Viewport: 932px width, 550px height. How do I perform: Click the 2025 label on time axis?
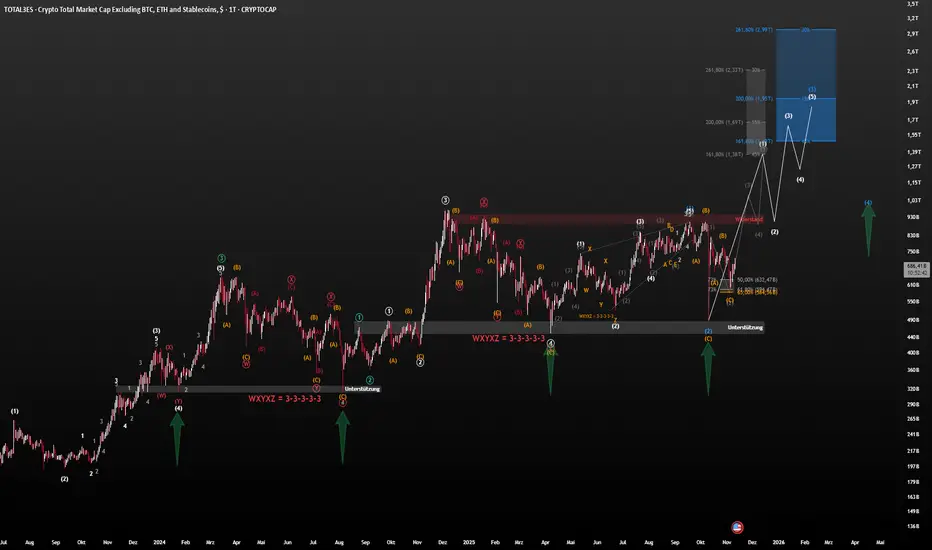click(x=468, y=541)
